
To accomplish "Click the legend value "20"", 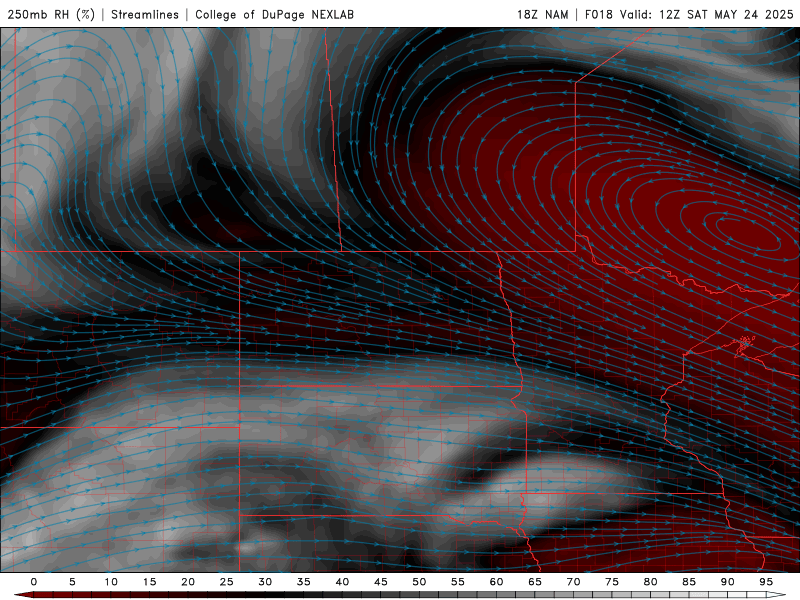I will pos(188,582).
